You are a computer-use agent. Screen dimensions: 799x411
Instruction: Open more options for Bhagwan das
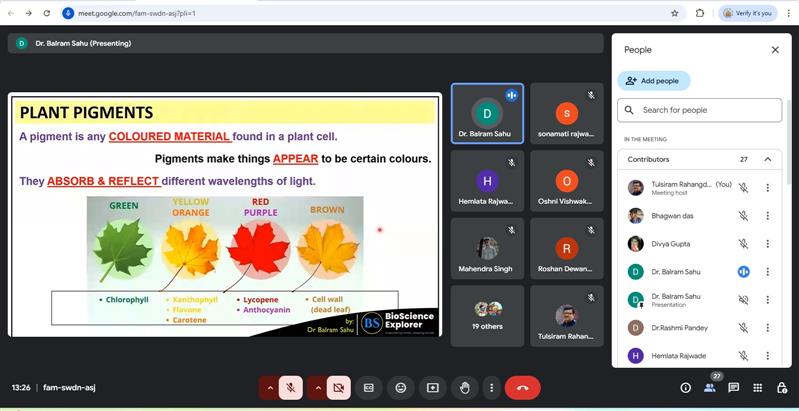767,215
